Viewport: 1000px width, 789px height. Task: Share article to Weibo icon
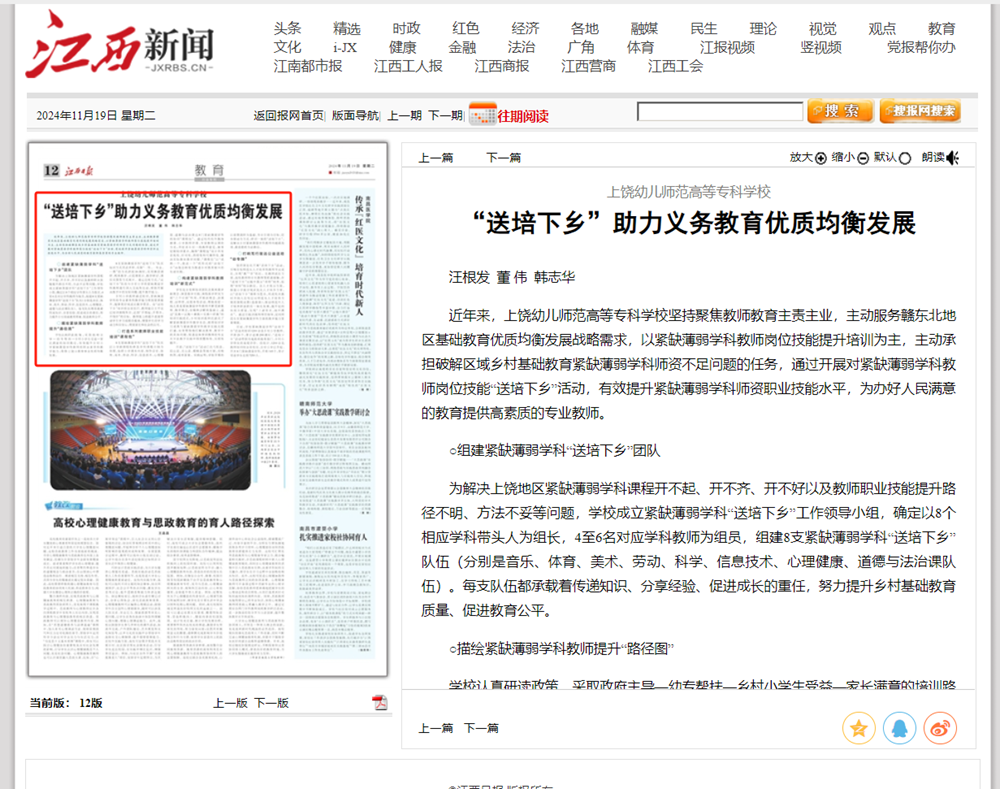tap(940, 727)
